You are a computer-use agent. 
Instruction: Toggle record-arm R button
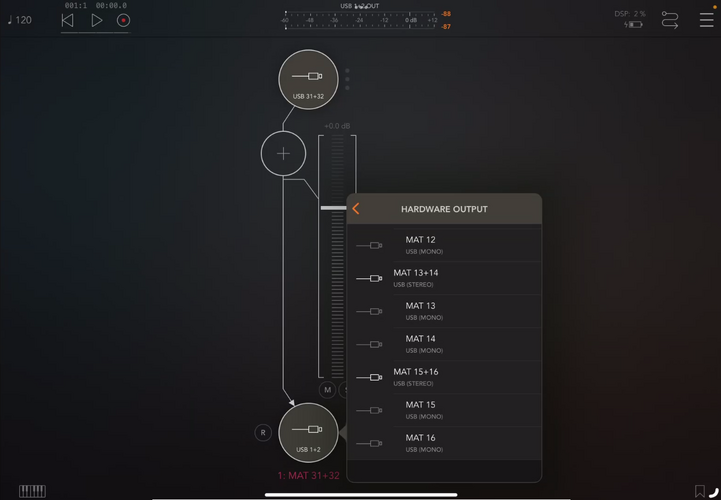coord(263,432)
